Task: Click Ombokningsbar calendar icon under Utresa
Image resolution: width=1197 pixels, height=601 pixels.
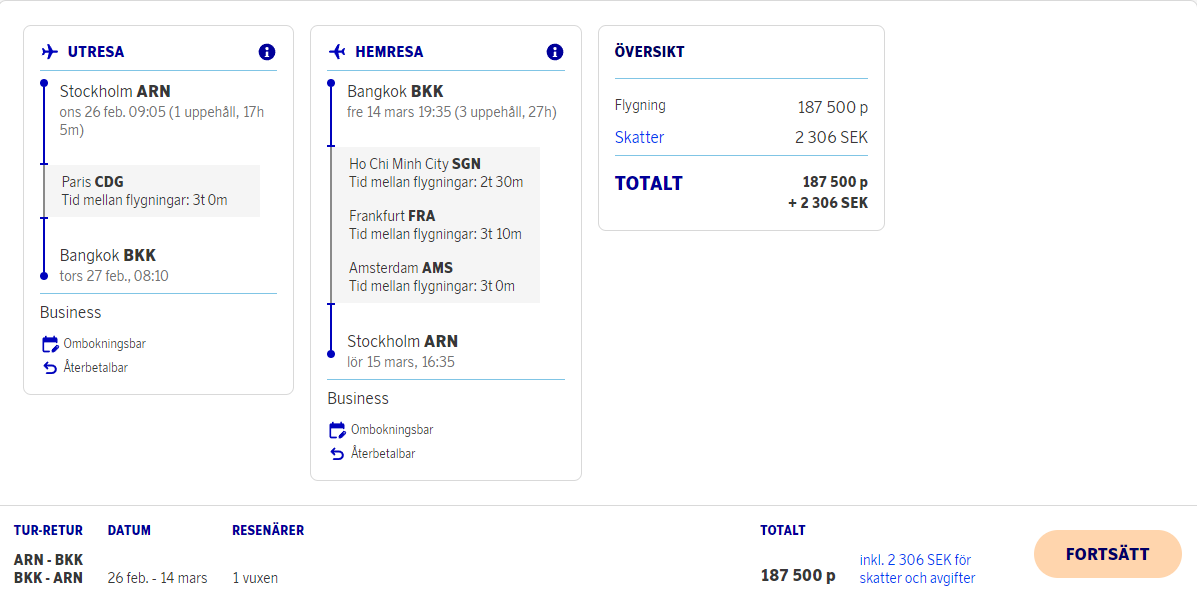Action: coord(50,344)
